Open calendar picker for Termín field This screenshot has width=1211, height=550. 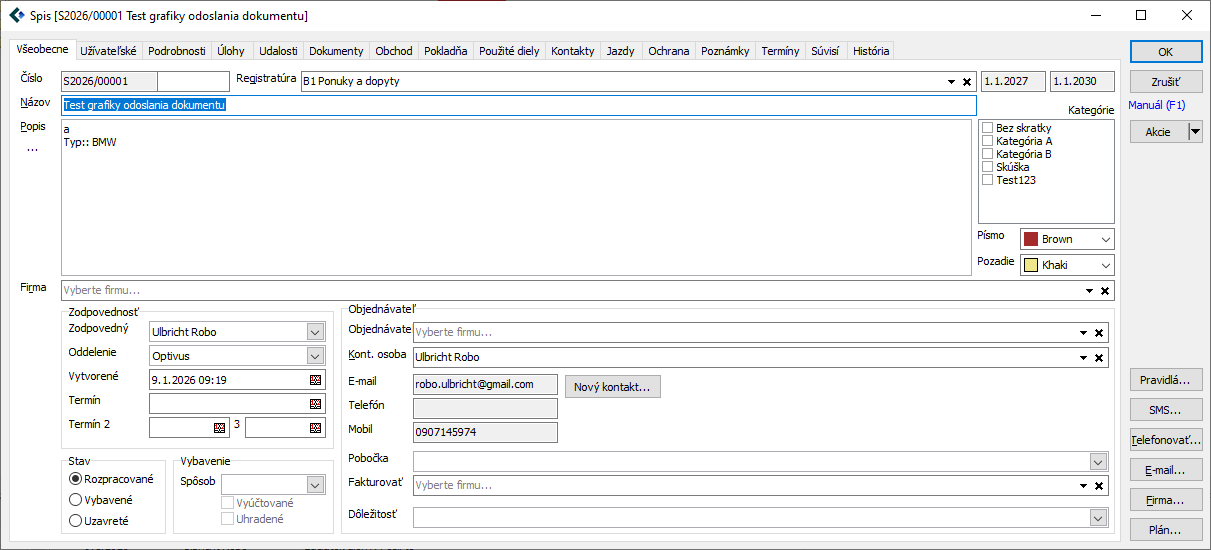click(x=316, y=404)
